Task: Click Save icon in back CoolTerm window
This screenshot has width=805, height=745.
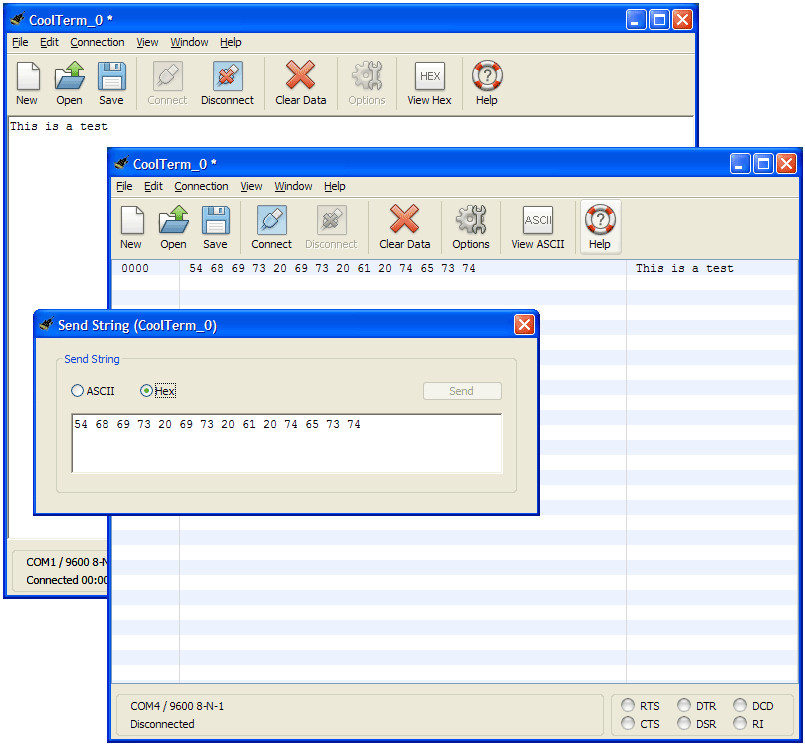Action: 111,76
